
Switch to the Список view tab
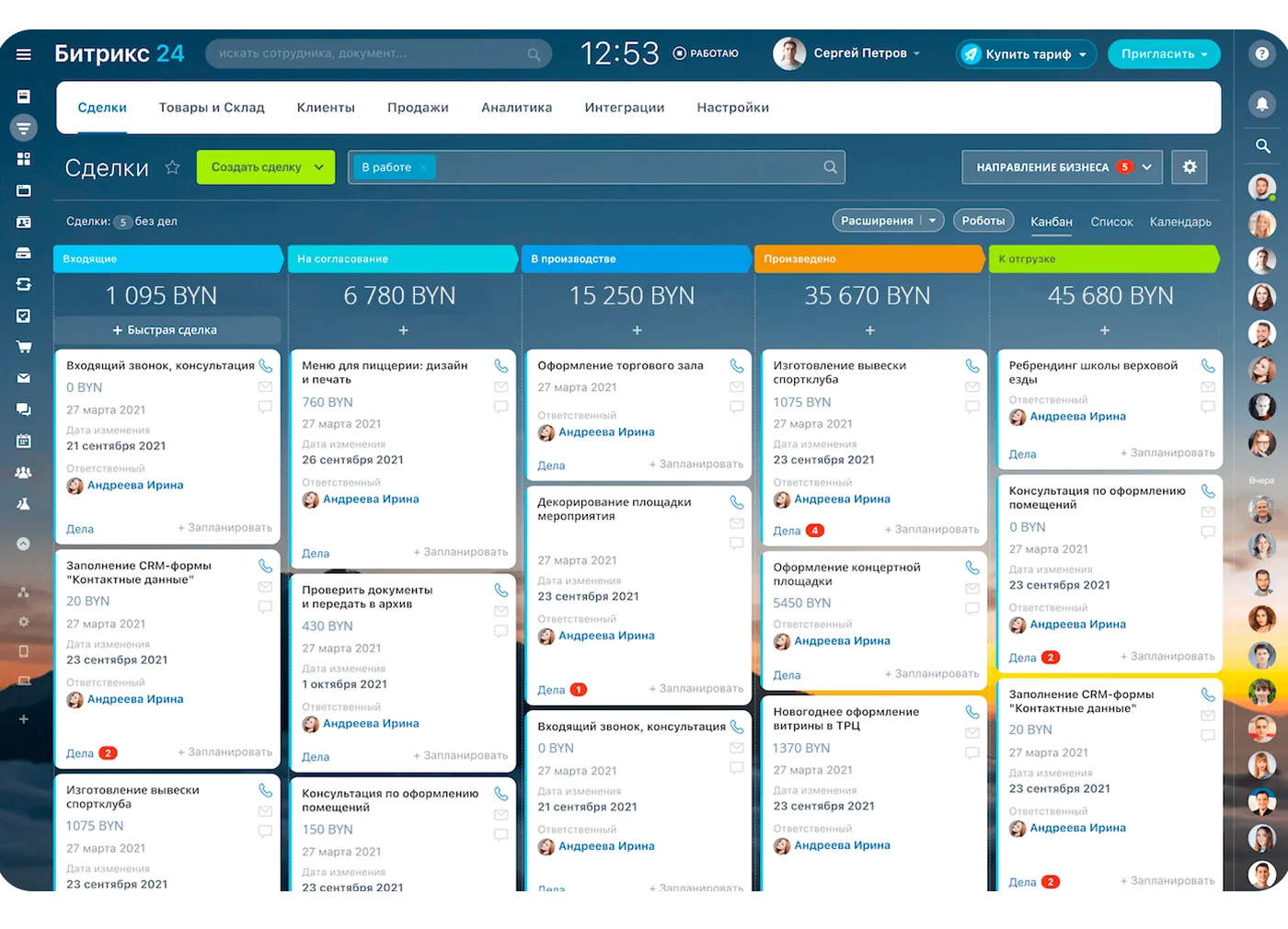coord(1111,222)
